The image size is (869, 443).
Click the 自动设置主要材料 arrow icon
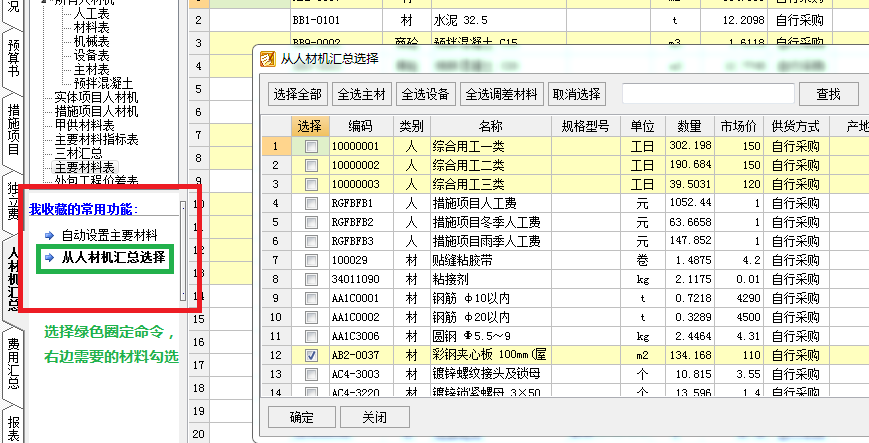point(50,236)
